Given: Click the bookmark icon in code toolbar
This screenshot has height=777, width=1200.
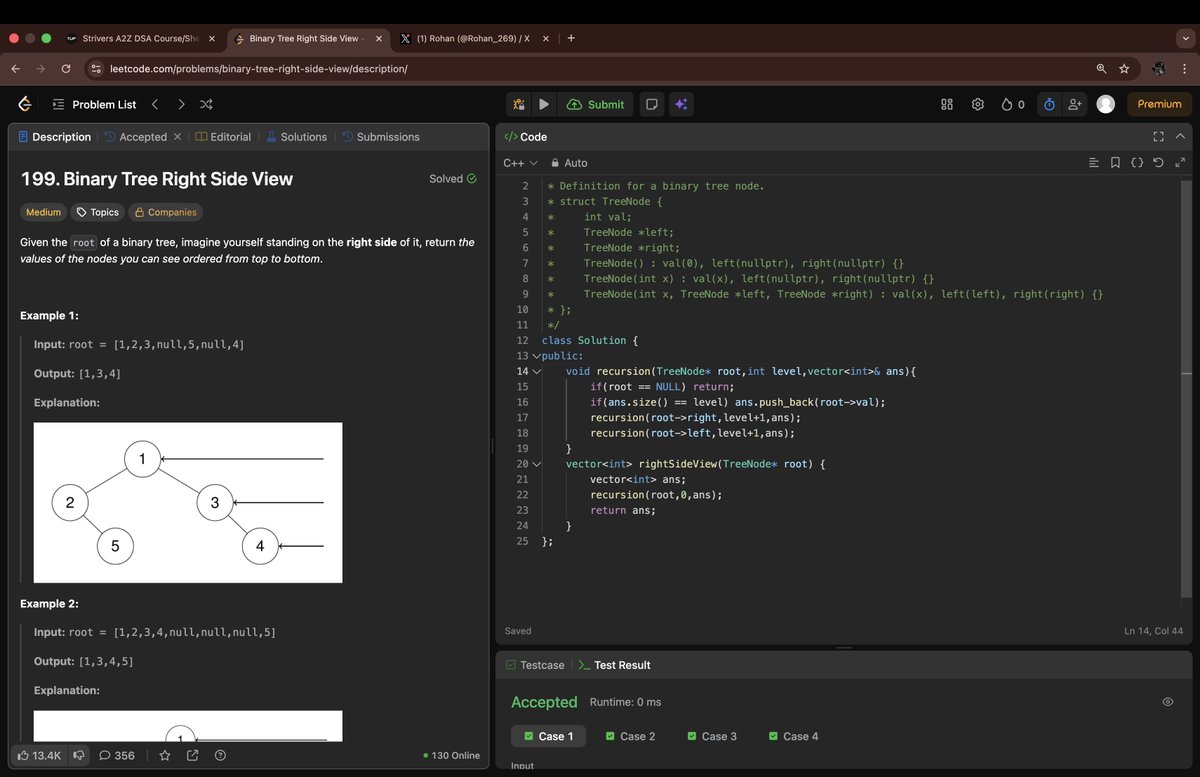Looking at the screenshot, I should point(1115,162).
